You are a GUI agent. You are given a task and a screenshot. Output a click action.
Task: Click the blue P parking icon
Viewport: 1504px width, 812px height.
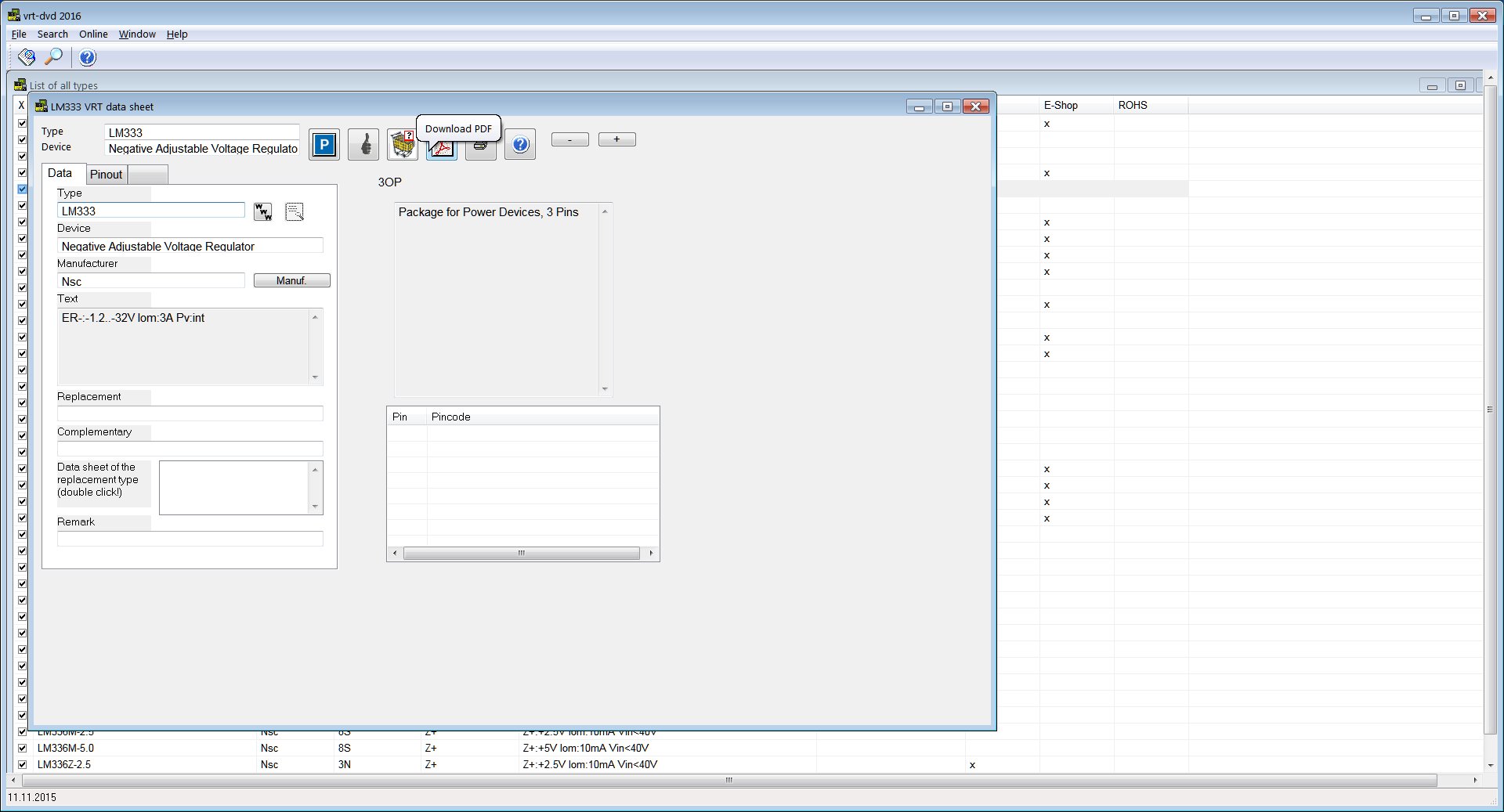point(324,145)
